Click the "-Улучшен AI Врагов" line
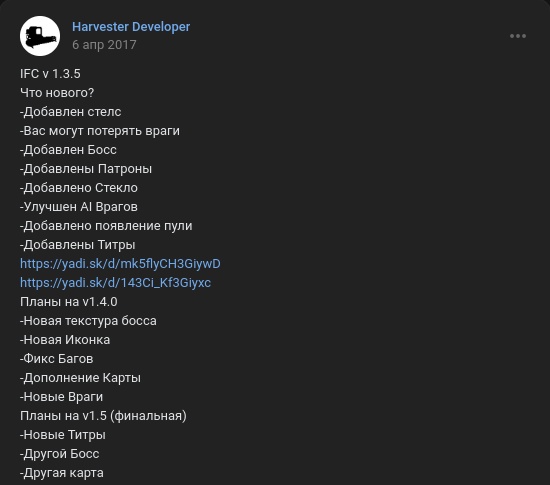The image size is (550, 485). 79,207
